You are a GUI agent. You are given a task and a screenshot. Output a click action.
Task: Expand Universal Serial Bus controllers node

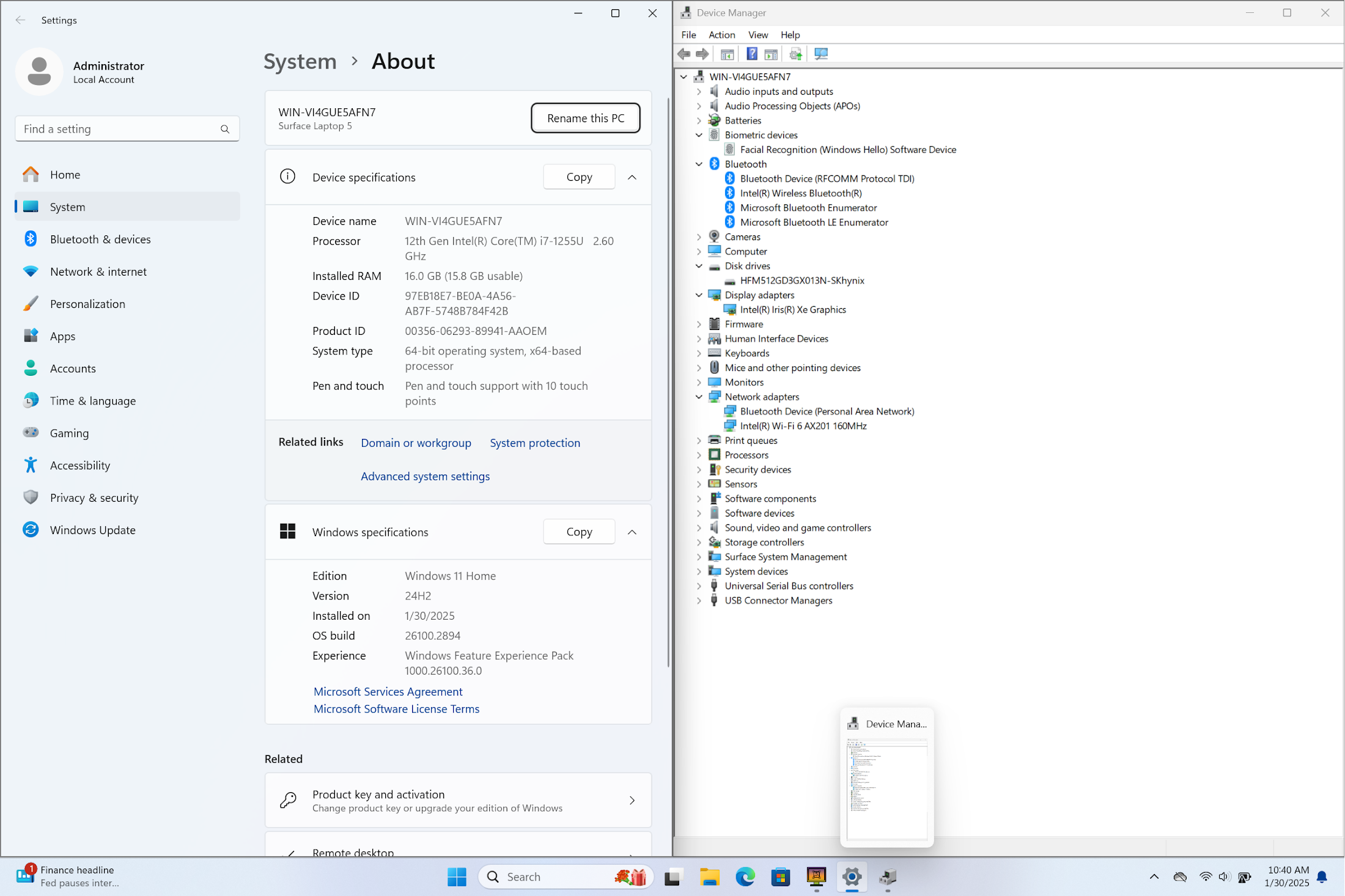(x=699, y=586)
